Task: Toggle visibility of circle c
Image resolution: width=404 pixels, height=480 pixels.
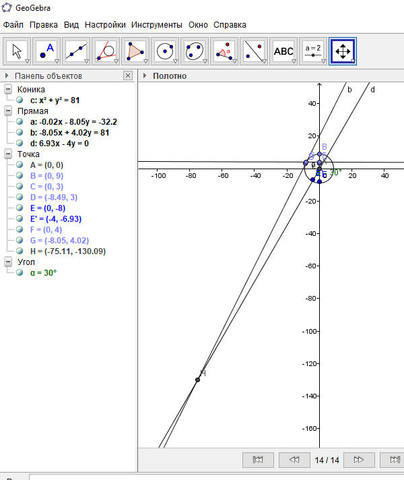Action: coord(20,100)
